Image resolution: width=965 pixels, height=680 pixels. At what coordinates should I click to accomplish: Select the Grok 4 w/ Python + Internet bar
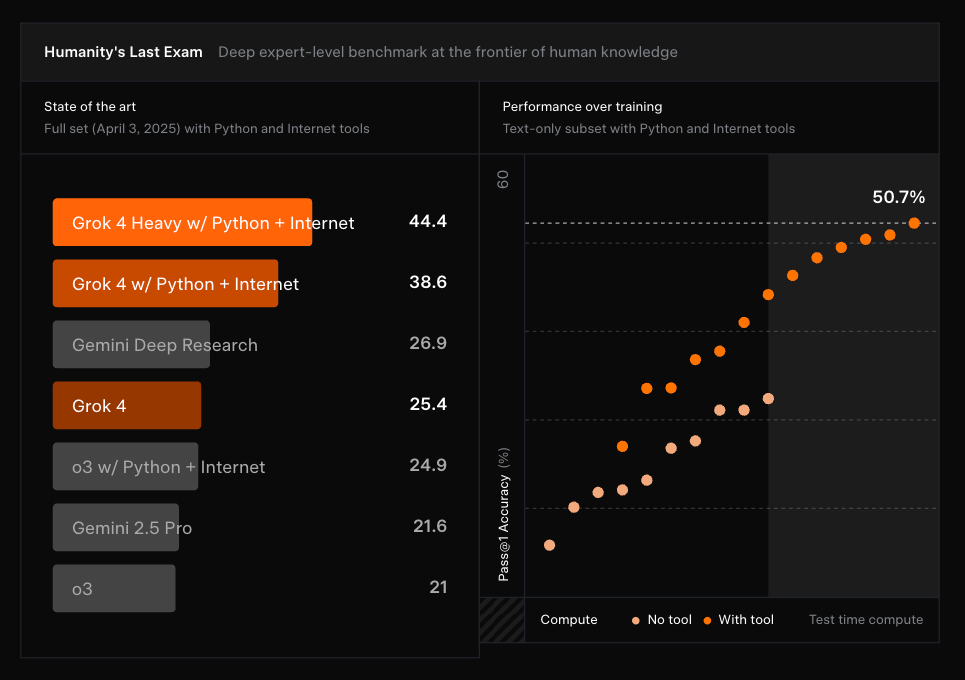click(166, 283)
